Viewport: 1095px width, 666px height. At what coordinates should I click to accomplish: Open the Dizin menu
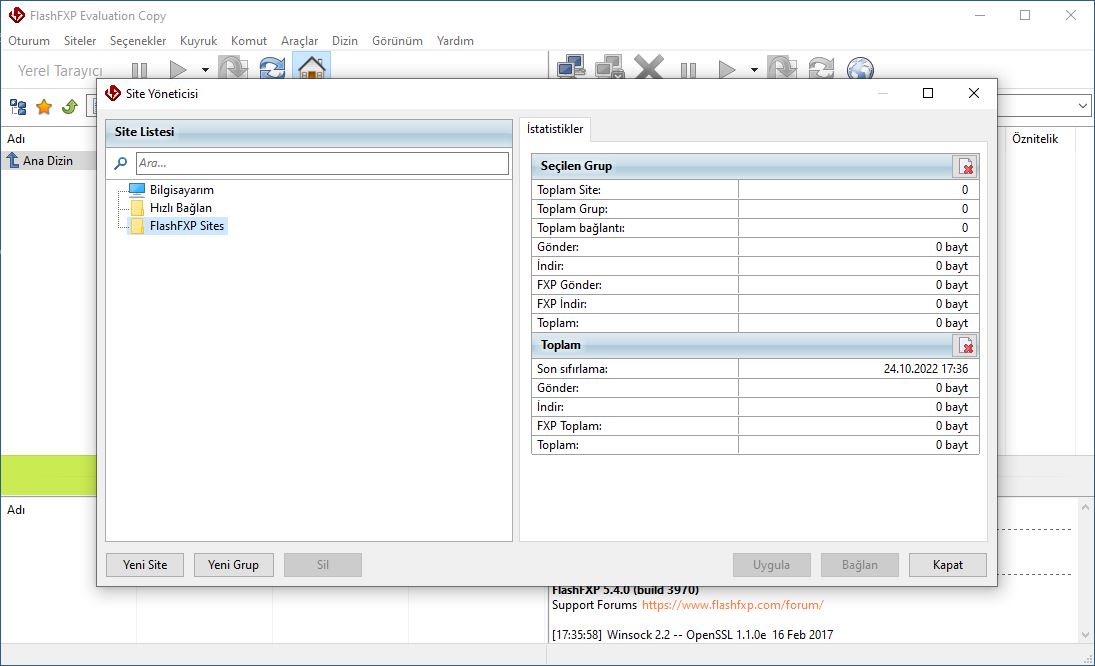344,40
